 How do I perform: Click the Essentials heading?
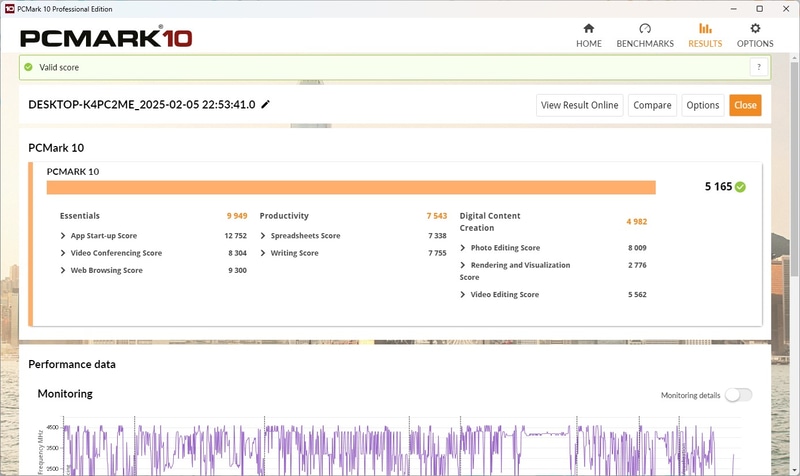(80, 216)
